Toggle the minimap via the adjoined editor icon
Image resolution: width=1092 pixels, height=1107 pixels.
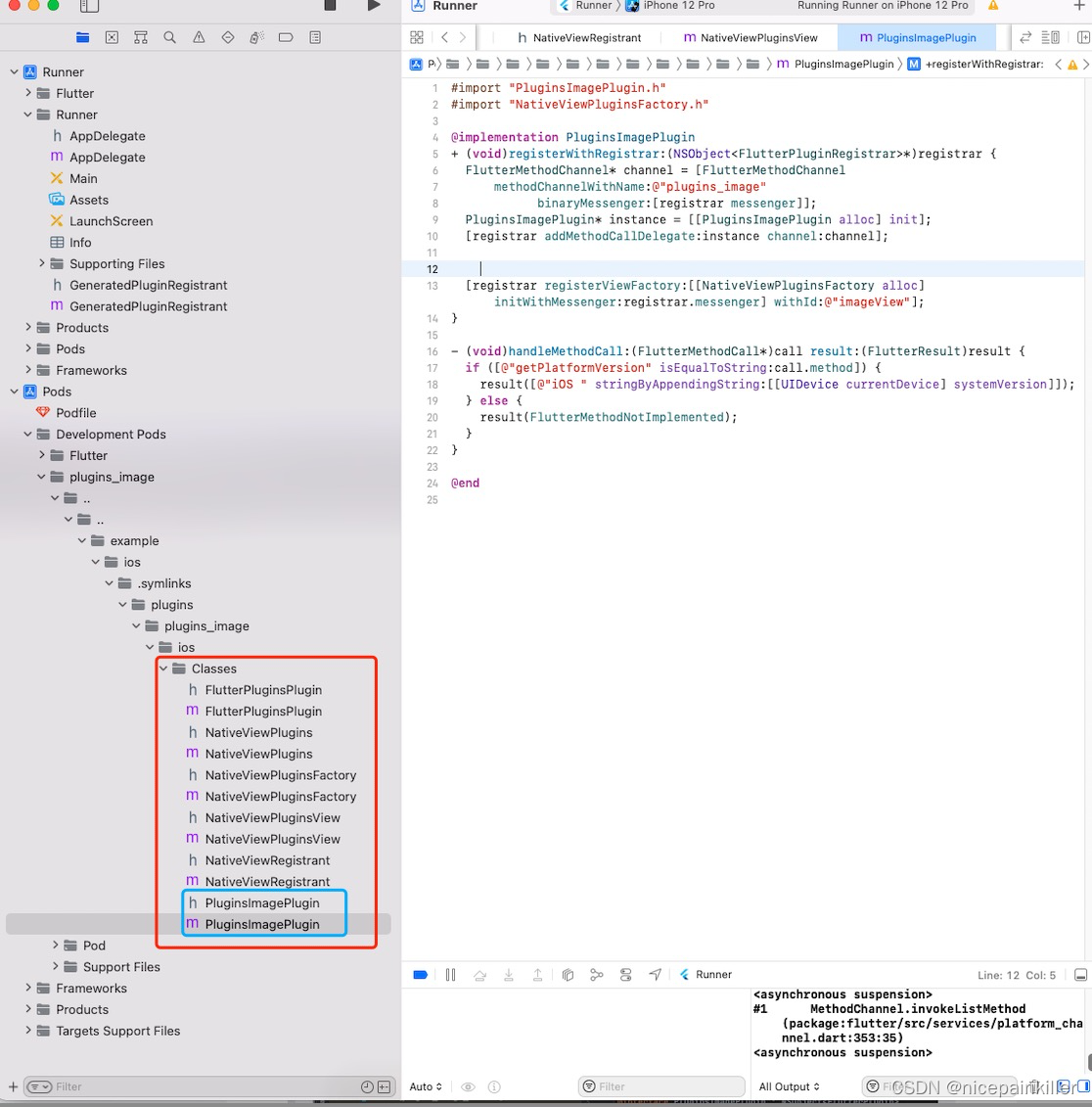(1052, 36)
